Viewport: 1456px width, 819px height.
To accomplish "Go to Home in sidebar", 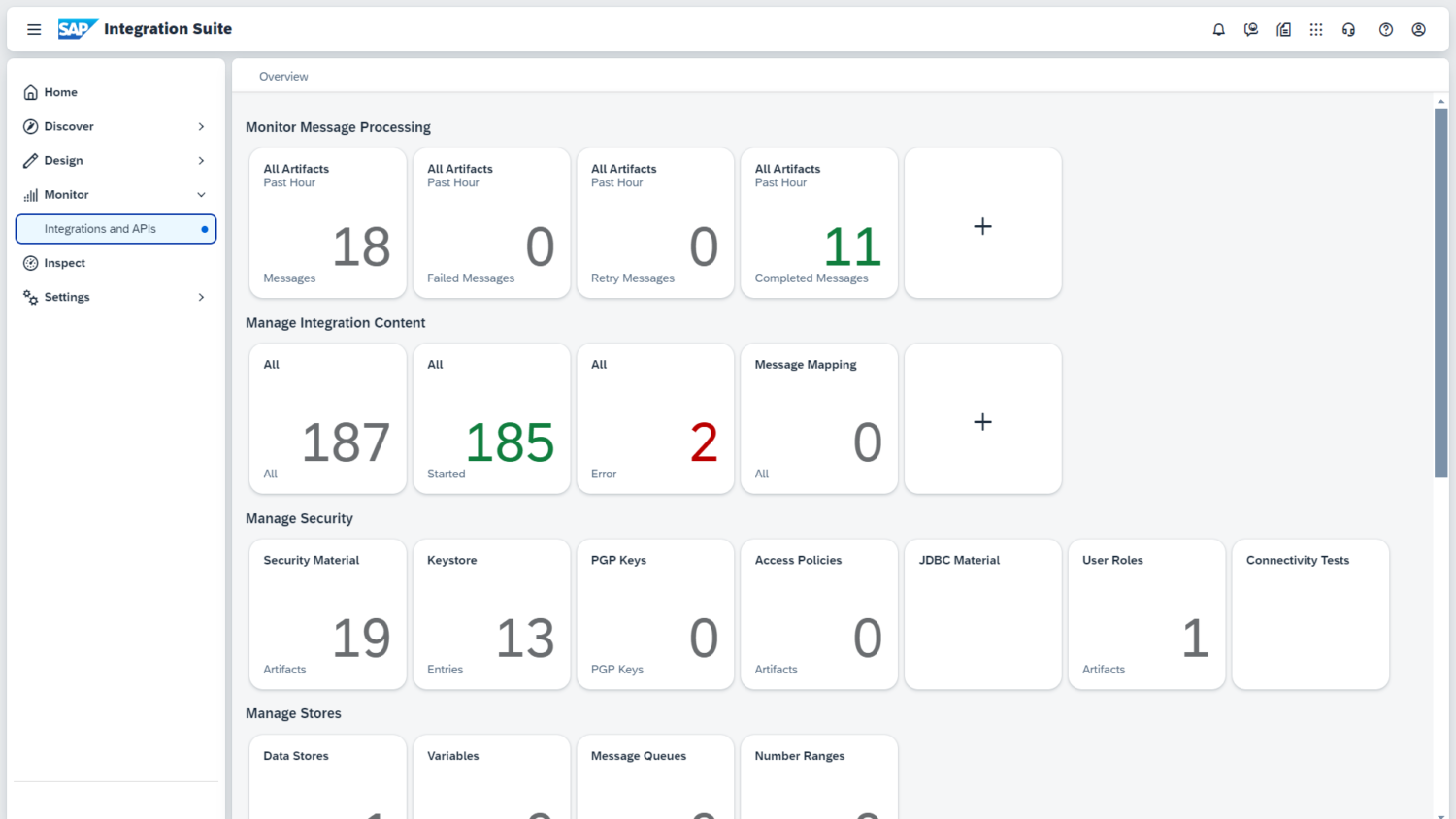I will coord(60,93).
